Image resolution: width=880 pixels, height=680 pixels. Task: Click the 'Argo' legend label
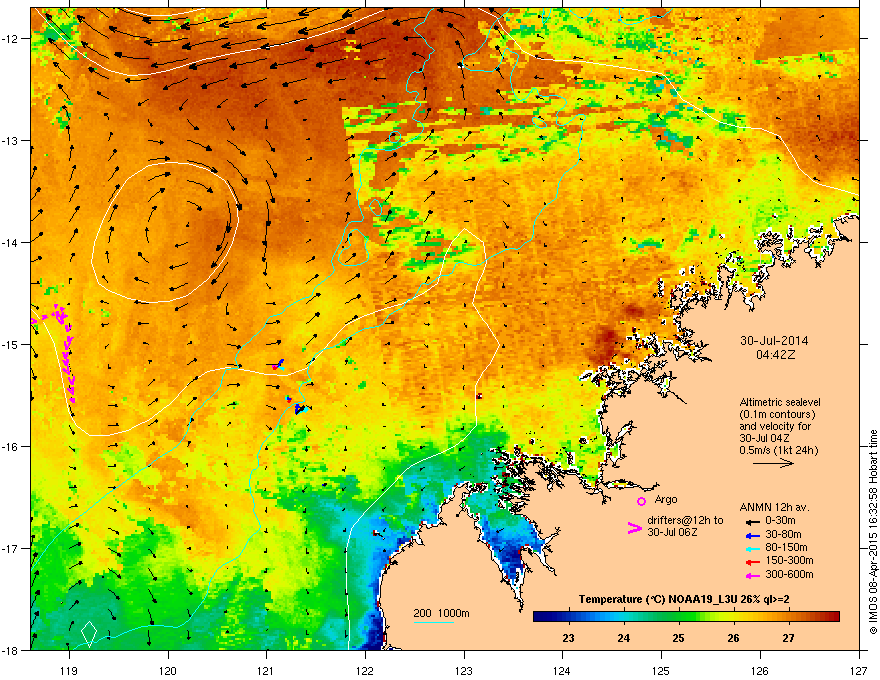point(666,499)
